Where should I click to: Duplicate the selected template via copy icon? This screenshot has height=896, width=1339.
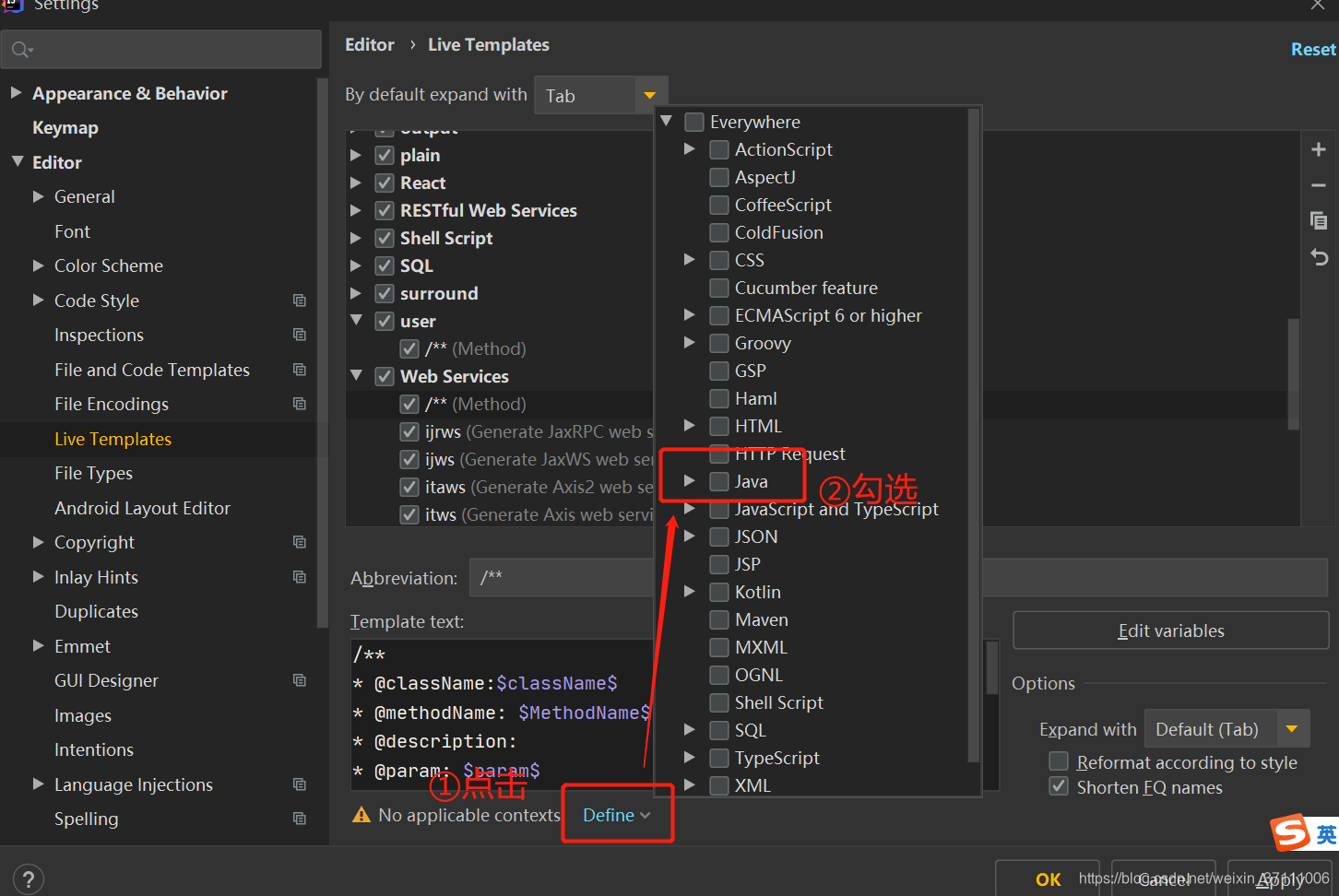pyautogui.click(x=1318, y=220)
